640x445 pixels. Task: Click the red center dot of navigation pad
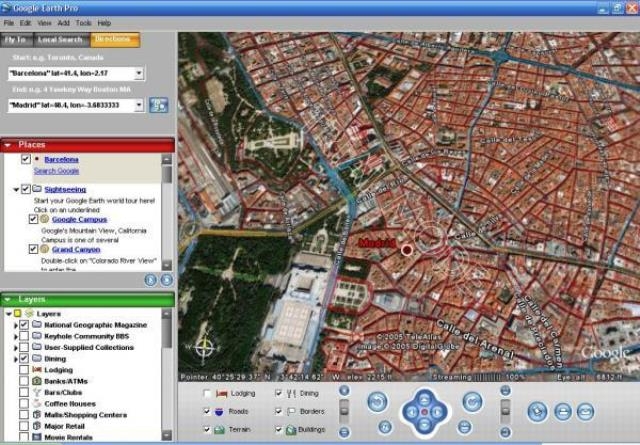click(x=424, y=412)
